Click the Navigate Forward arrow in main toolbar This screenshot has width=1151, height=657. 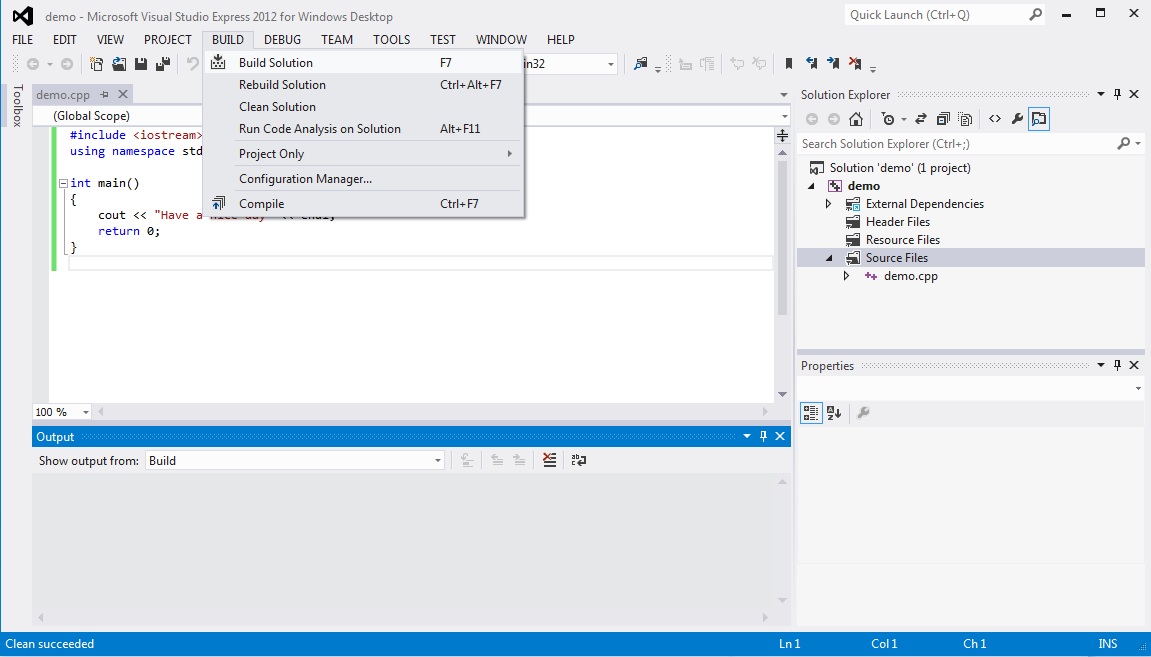pyautogui.click(x=67, y=64)
